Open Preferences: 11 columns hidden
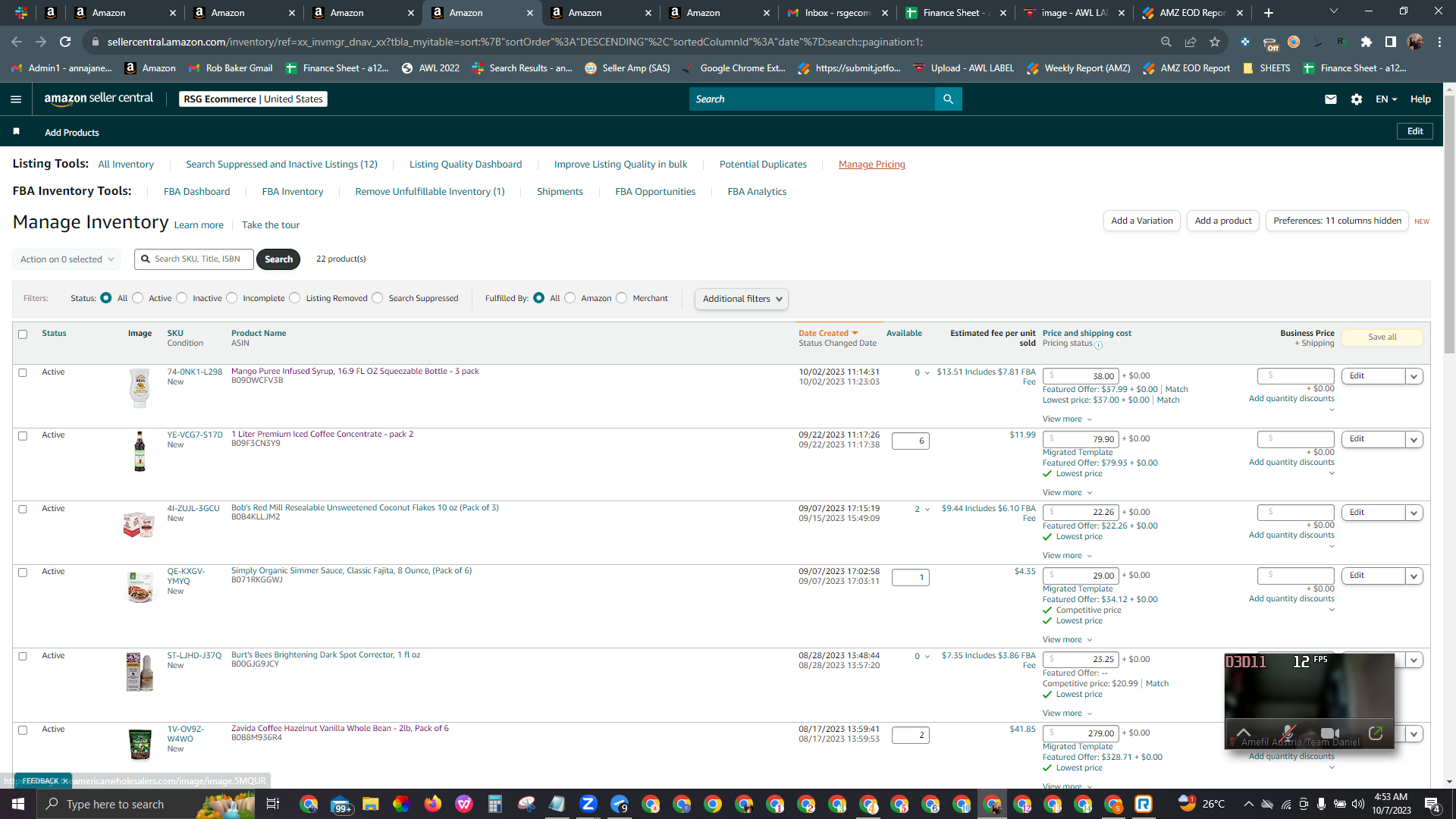The height and width of the screenshot is (819, 1456). [x=1337, y=221]
